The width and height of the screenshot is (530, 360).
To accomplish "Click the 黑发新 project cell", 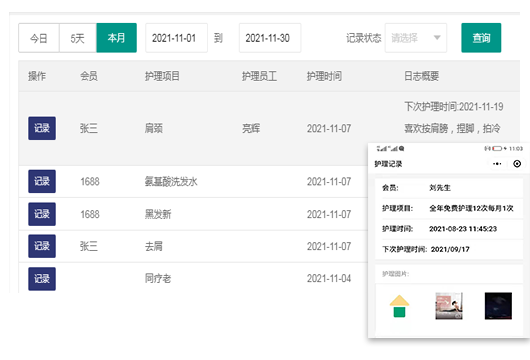I will click(158, 214).
